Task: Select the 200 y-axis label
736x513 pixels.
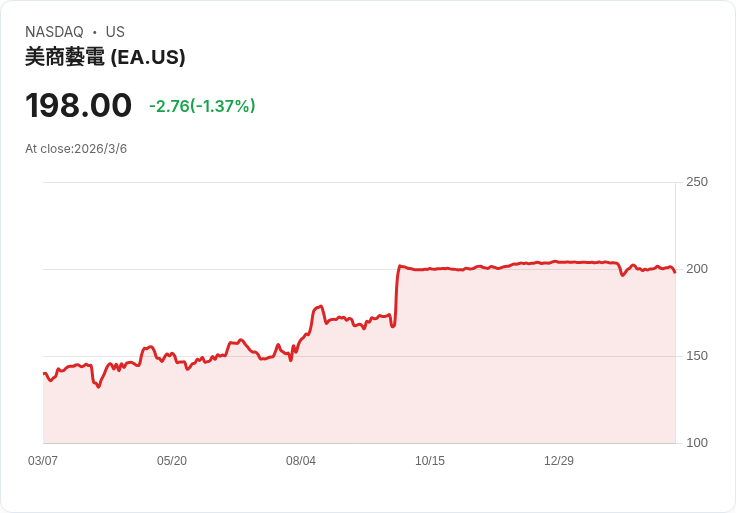Action: (x=697, y=269)
